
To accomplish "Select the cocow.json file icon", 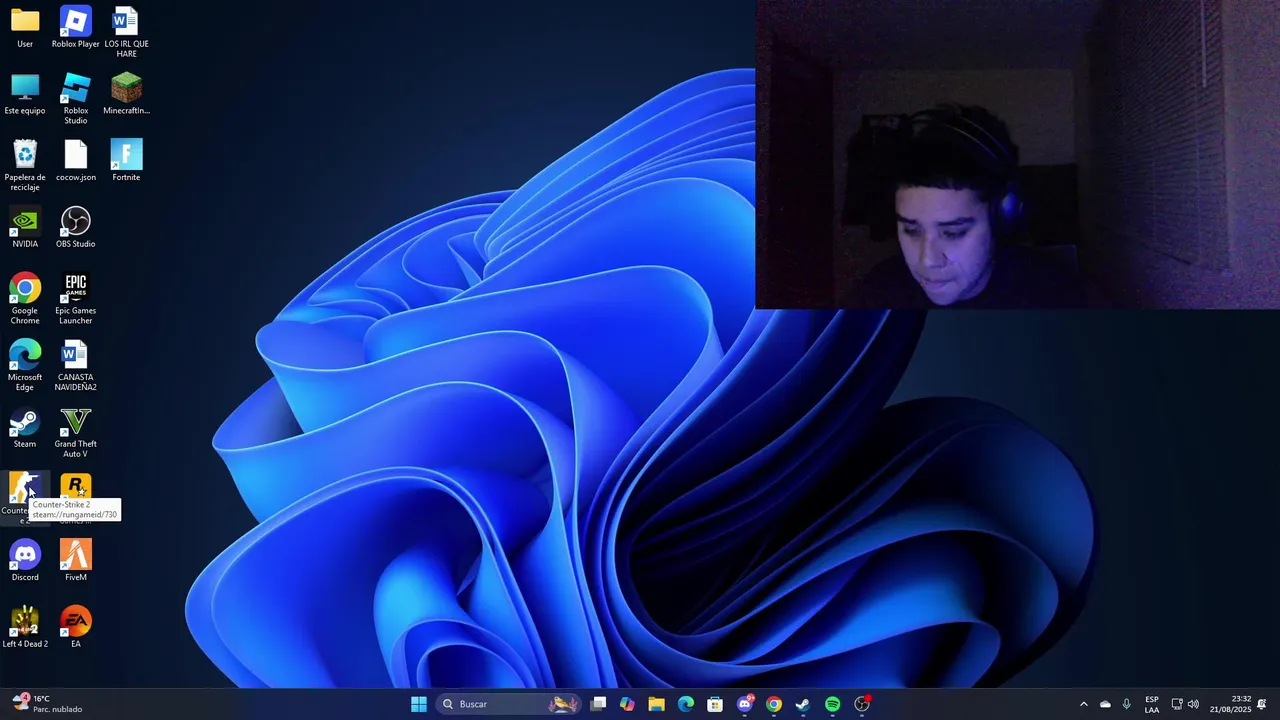I will tap(76, 161).
